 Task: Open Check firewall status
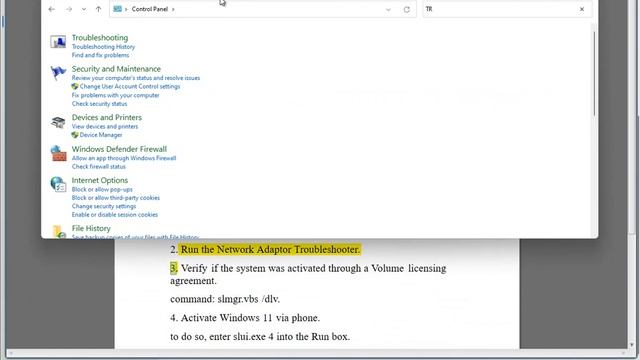(99, 167)
